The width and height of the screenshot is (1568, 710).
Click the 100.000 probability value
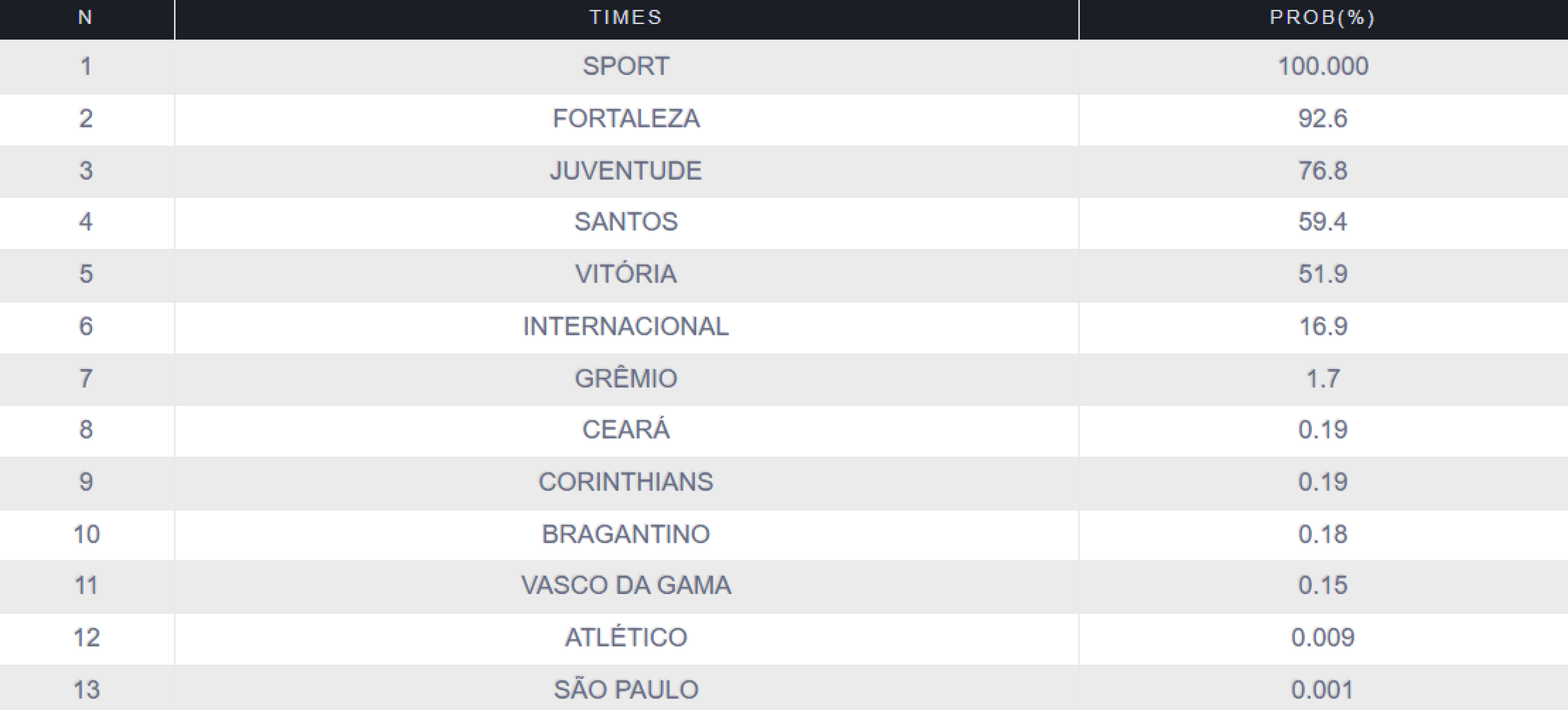(x=1323, y=66)
